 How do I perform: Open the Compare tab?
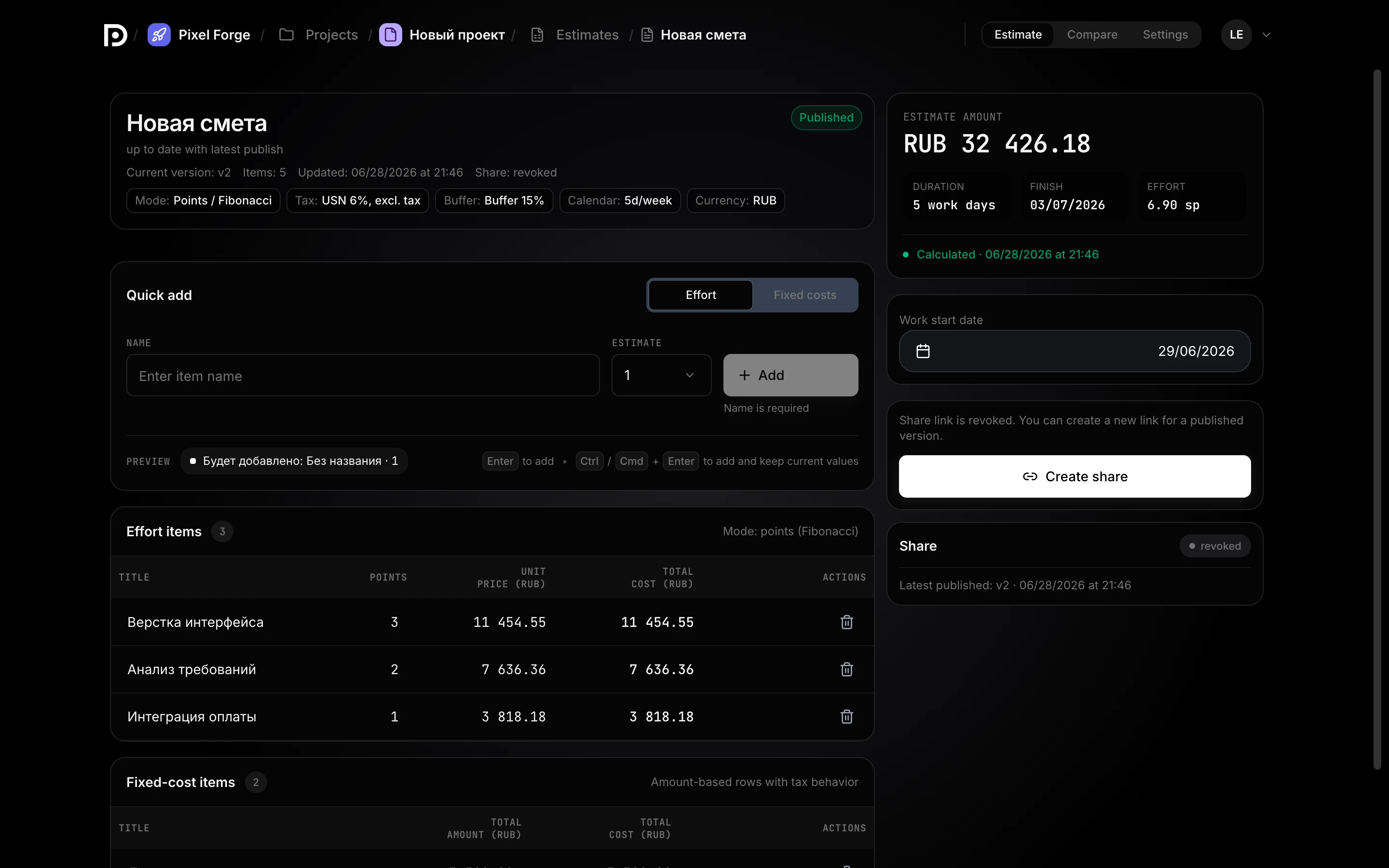tap(1092, 35)
